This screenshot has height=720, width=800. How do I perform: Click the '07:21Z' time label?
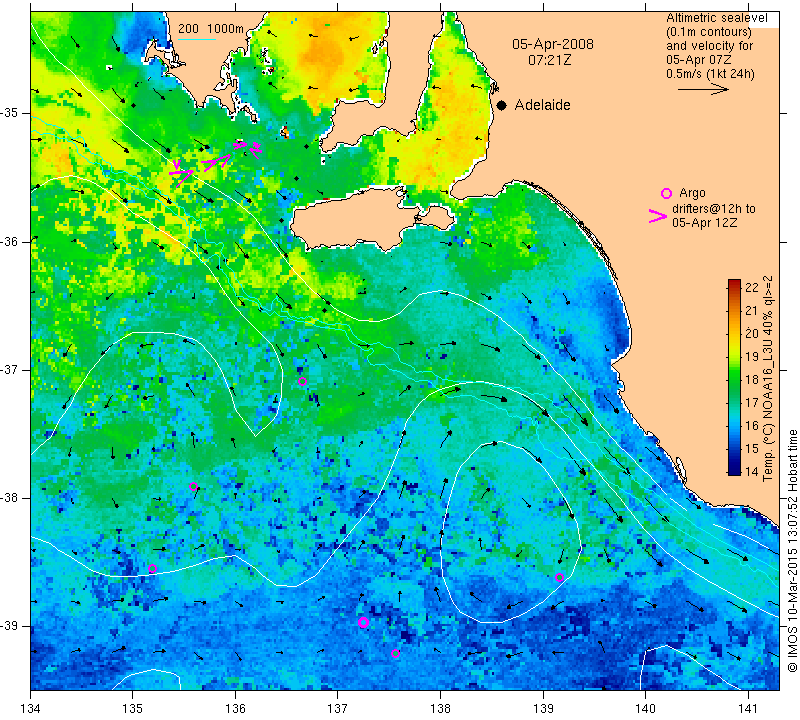549,60
